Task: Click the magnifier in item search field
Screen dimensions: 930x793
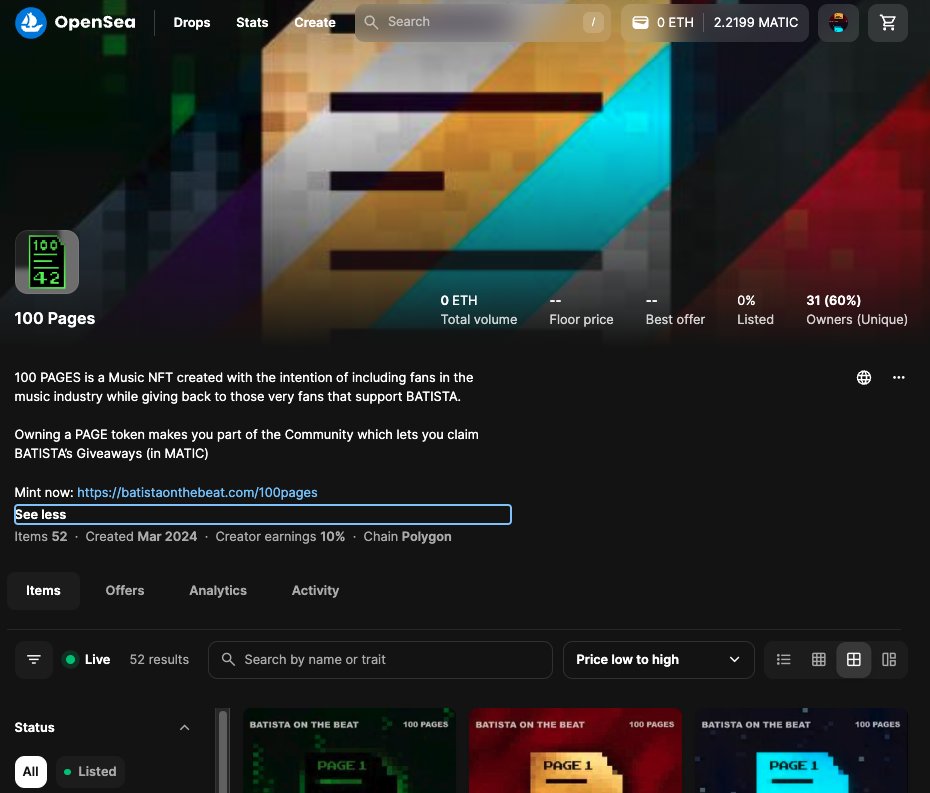Action: pos(228,659)
